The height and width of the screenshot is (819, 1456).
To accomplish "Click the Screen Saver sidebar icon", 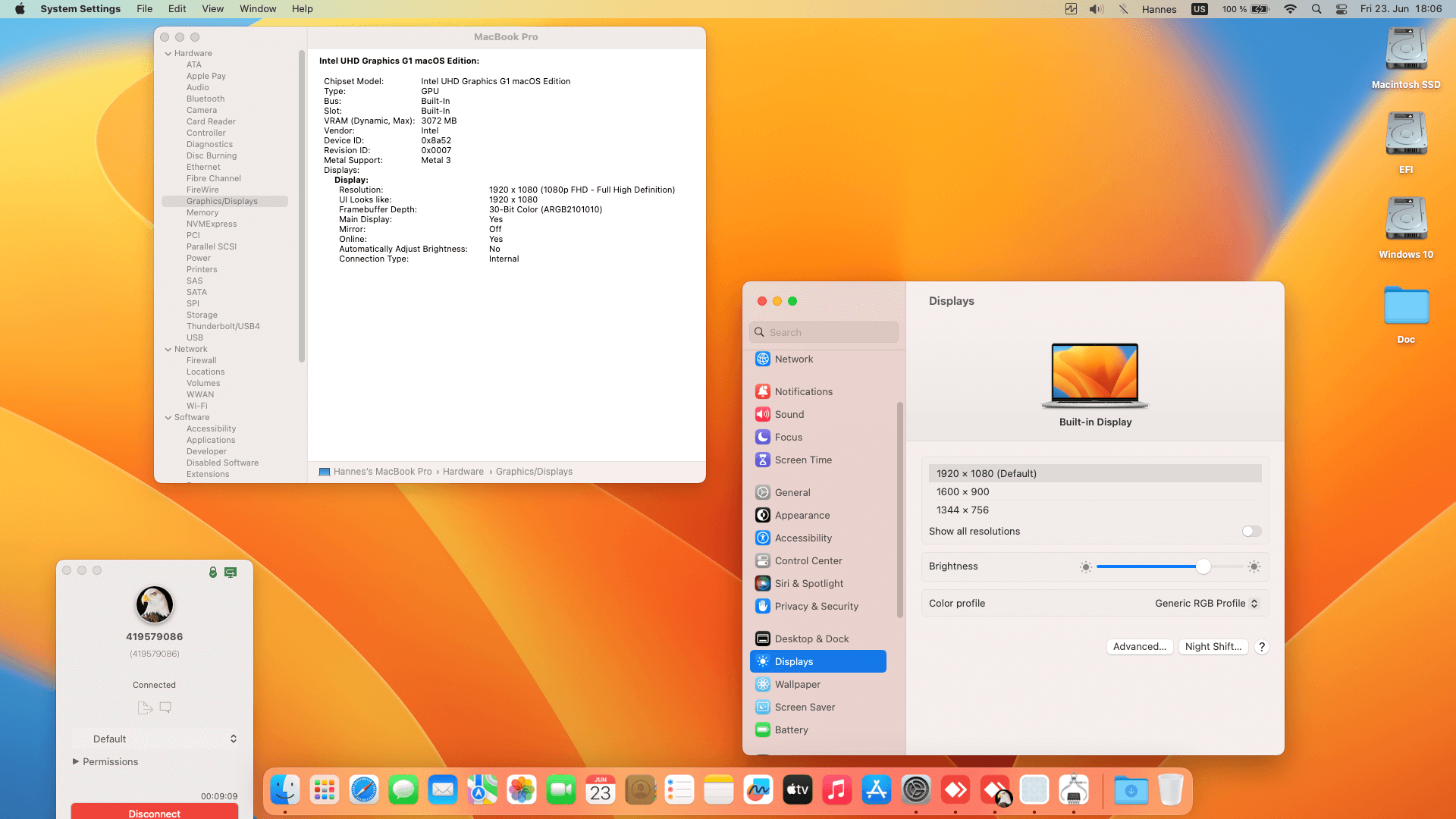I will point(763,707).
